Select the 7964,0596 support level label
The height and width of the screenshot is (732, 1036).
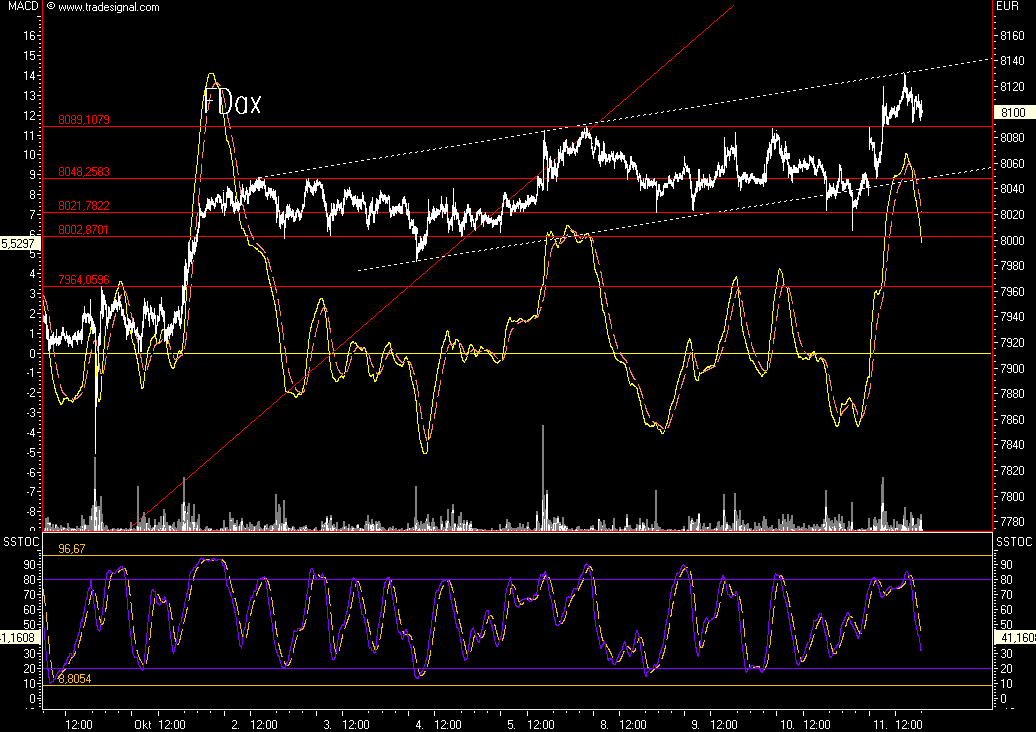tap(84, 280)
